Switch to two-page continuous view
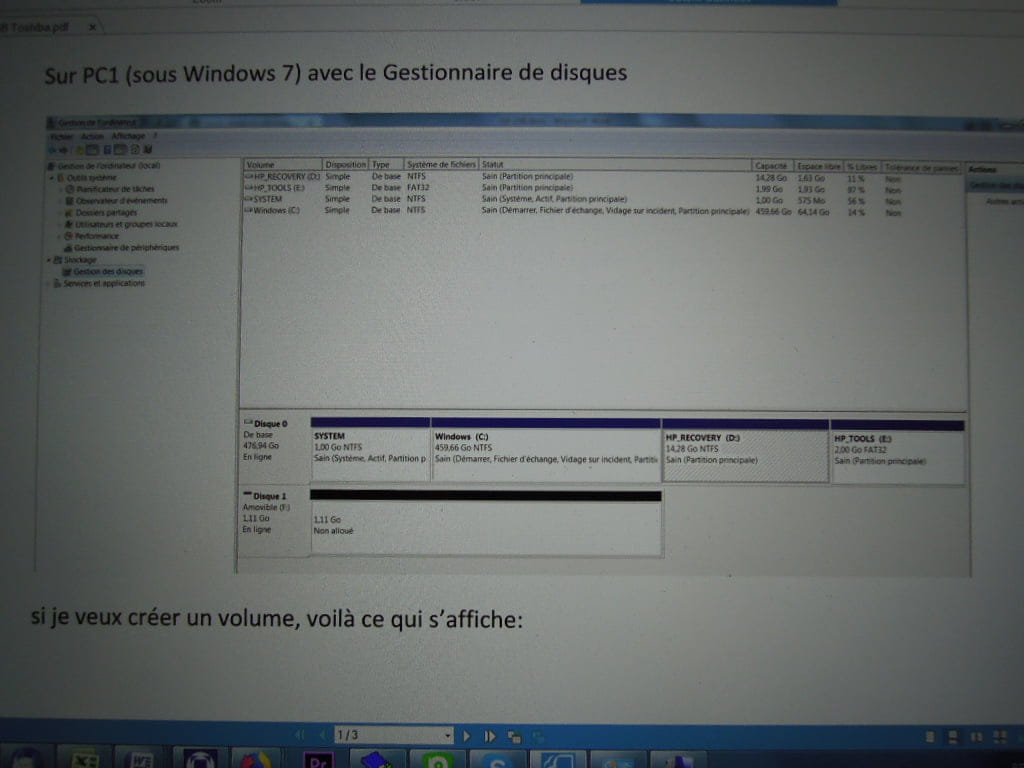The image size is (1024, 768). click(1000, 737)
